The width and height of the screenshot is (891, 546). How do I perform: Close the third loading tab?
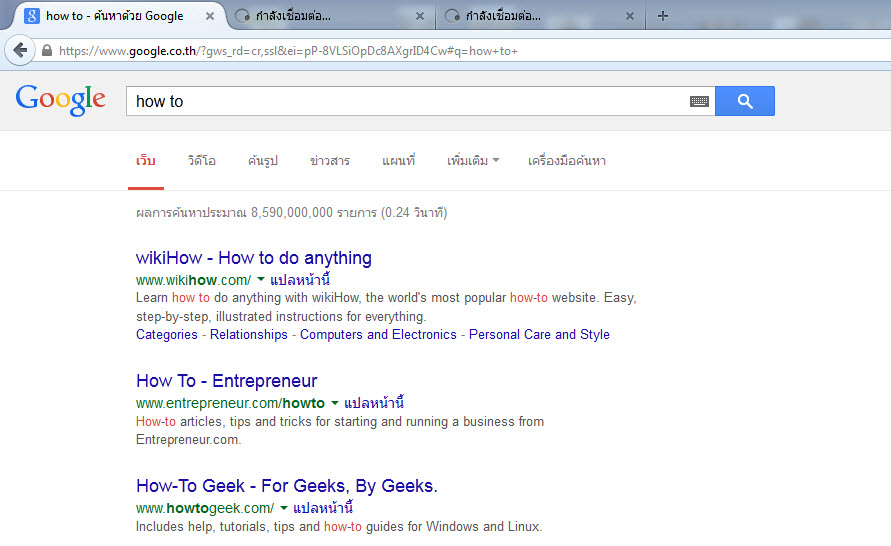pyautogui.click(x=630, y=16)
